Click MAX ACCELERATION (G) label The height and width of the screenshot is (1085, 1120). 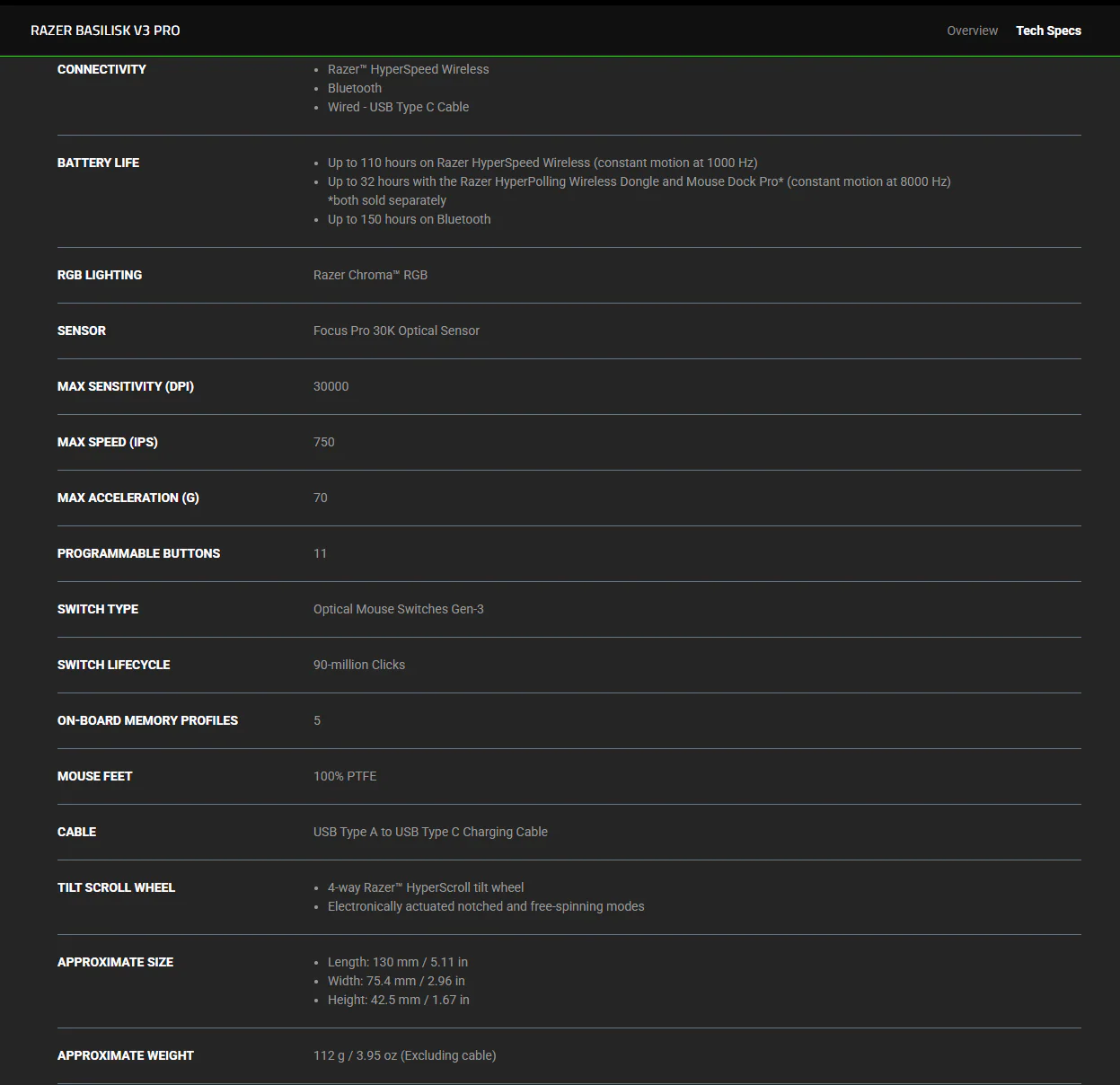(128, 498)
